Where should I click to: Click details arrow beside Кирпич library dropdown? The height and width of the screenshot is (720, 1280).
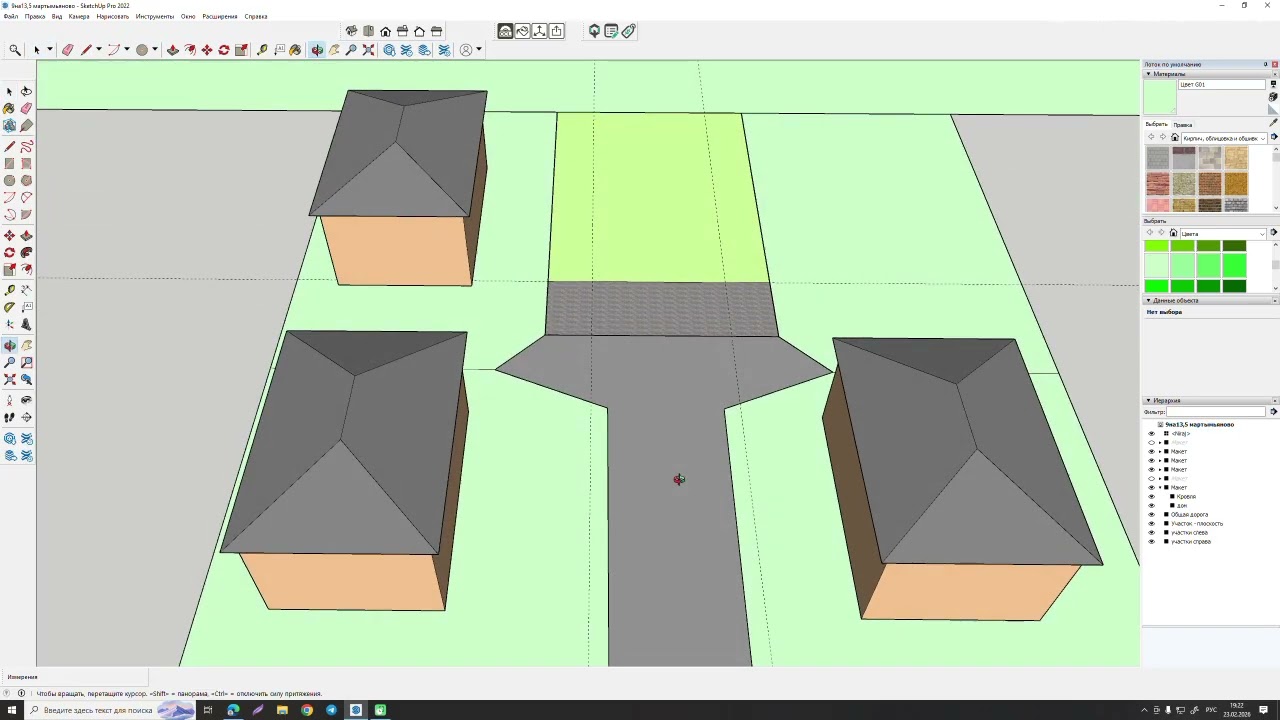point(1274,137)
